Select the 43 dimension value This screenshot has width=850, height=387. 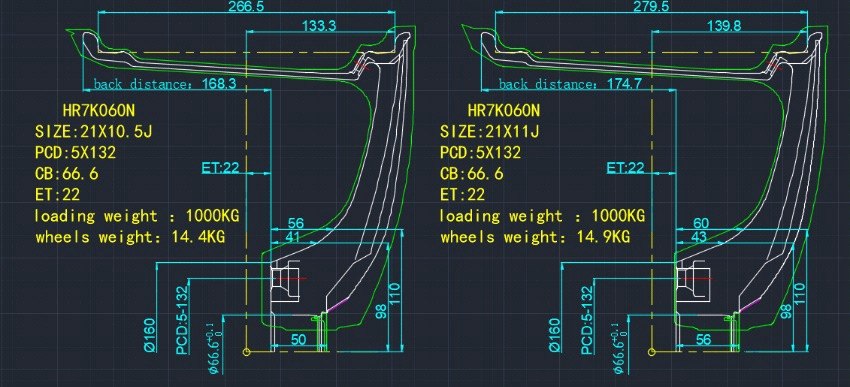(x=699, y=236)
